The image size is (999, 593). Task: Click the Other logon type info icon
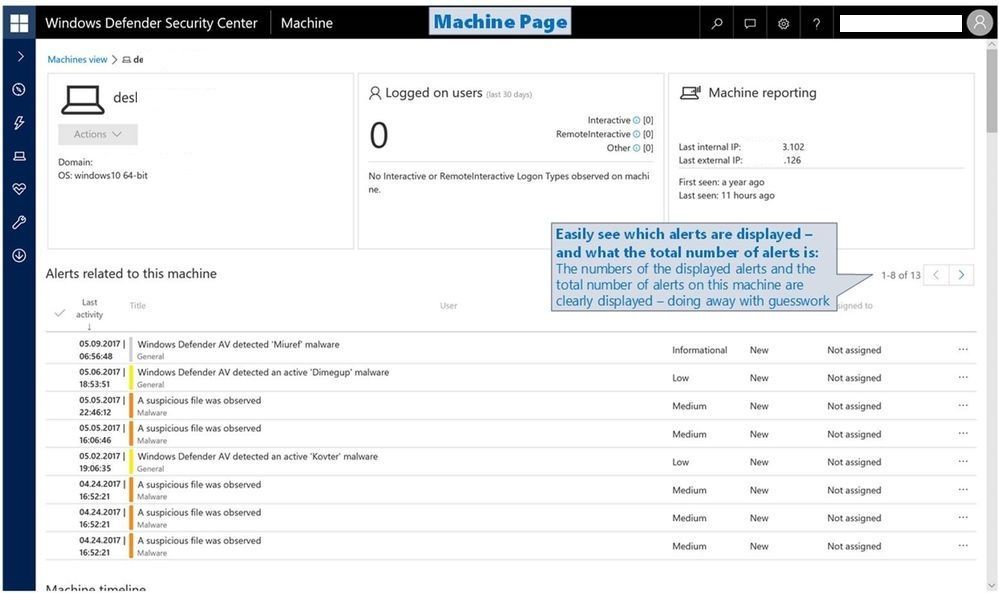pos(636,148)
